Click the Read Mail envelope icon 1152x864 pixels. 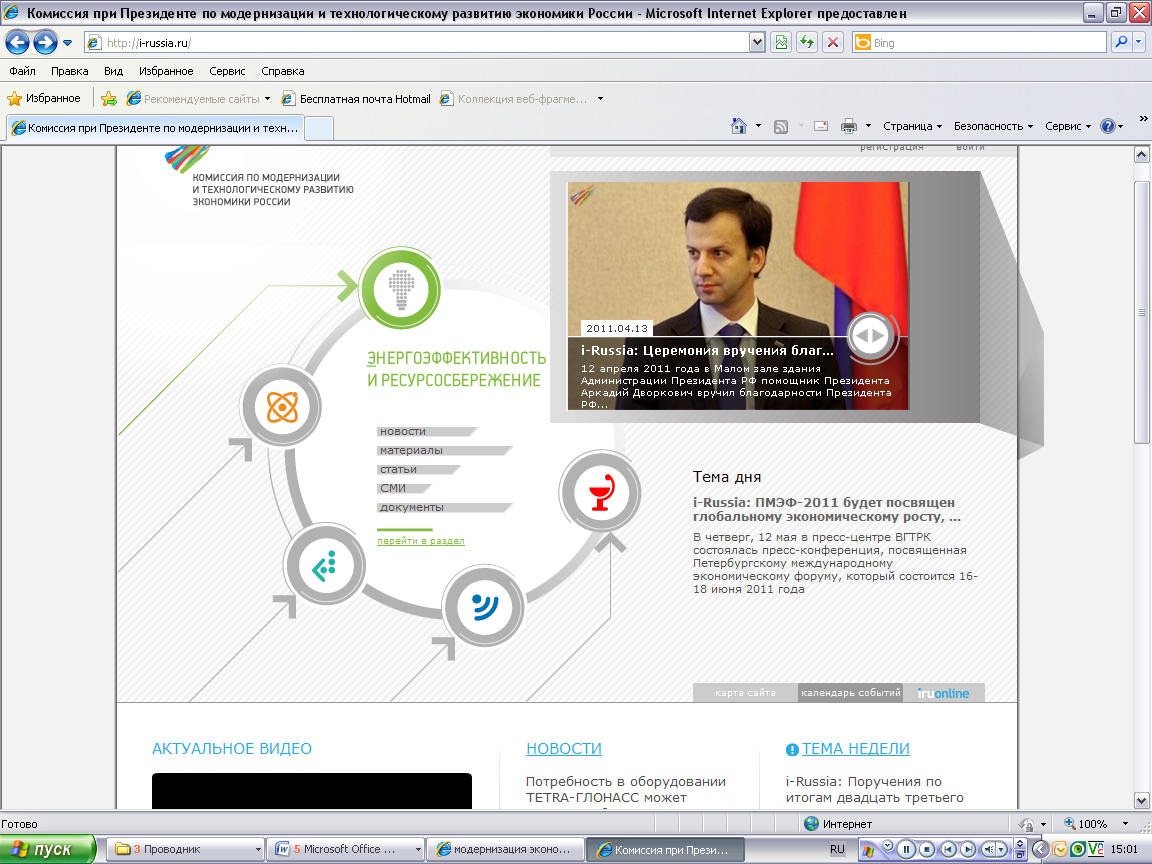821,126
